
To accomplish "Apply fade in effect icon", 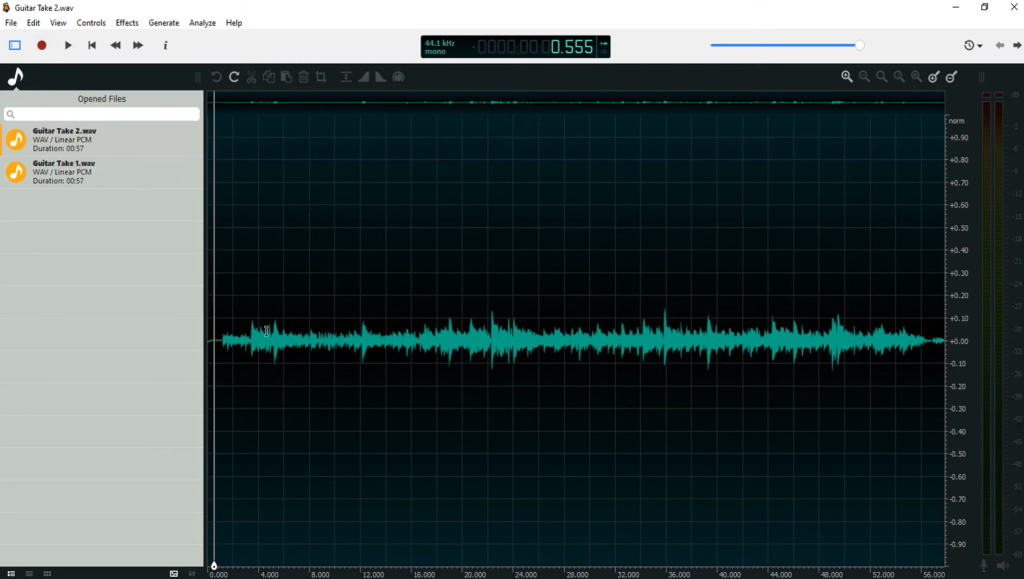I will click(364, 77).
